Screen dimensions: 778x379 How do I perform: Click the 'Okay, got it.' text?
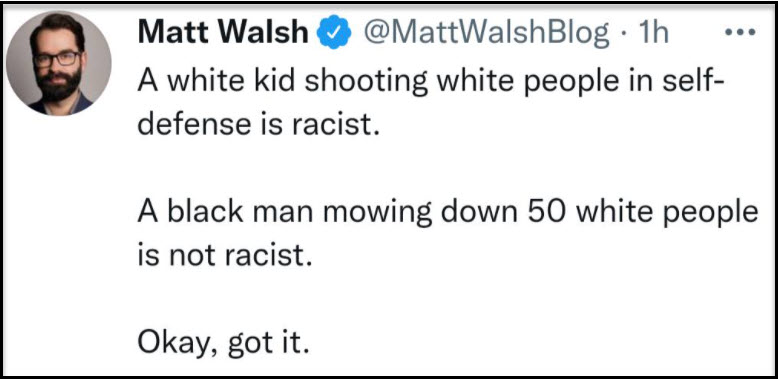pyautogui.click(x=223, y=342)
